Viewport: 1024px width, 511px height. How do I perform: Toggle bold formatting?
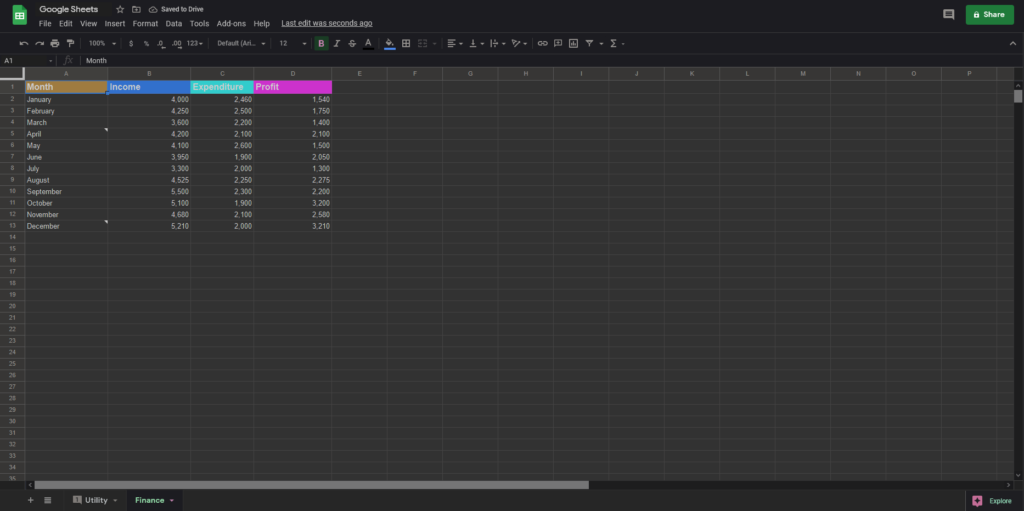tap(321, 43)
